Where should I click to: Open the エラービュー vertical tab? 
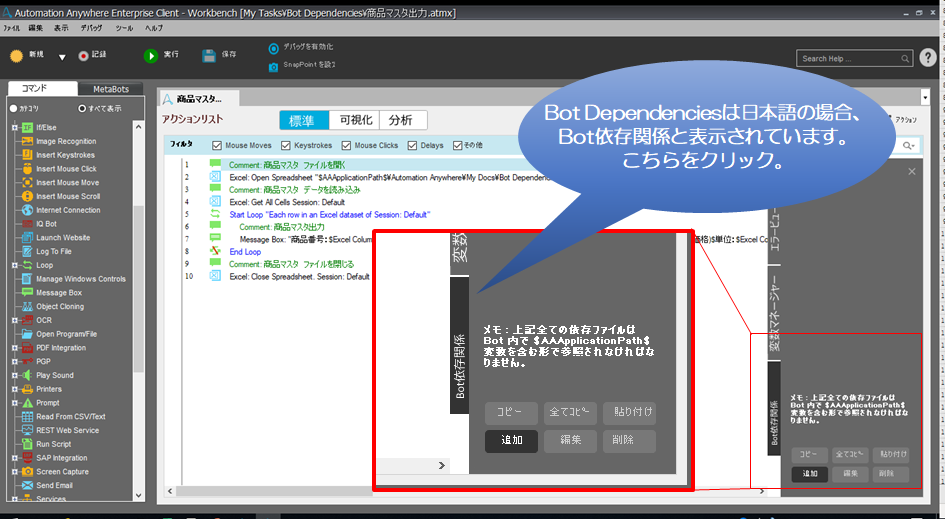coord(774,232)
